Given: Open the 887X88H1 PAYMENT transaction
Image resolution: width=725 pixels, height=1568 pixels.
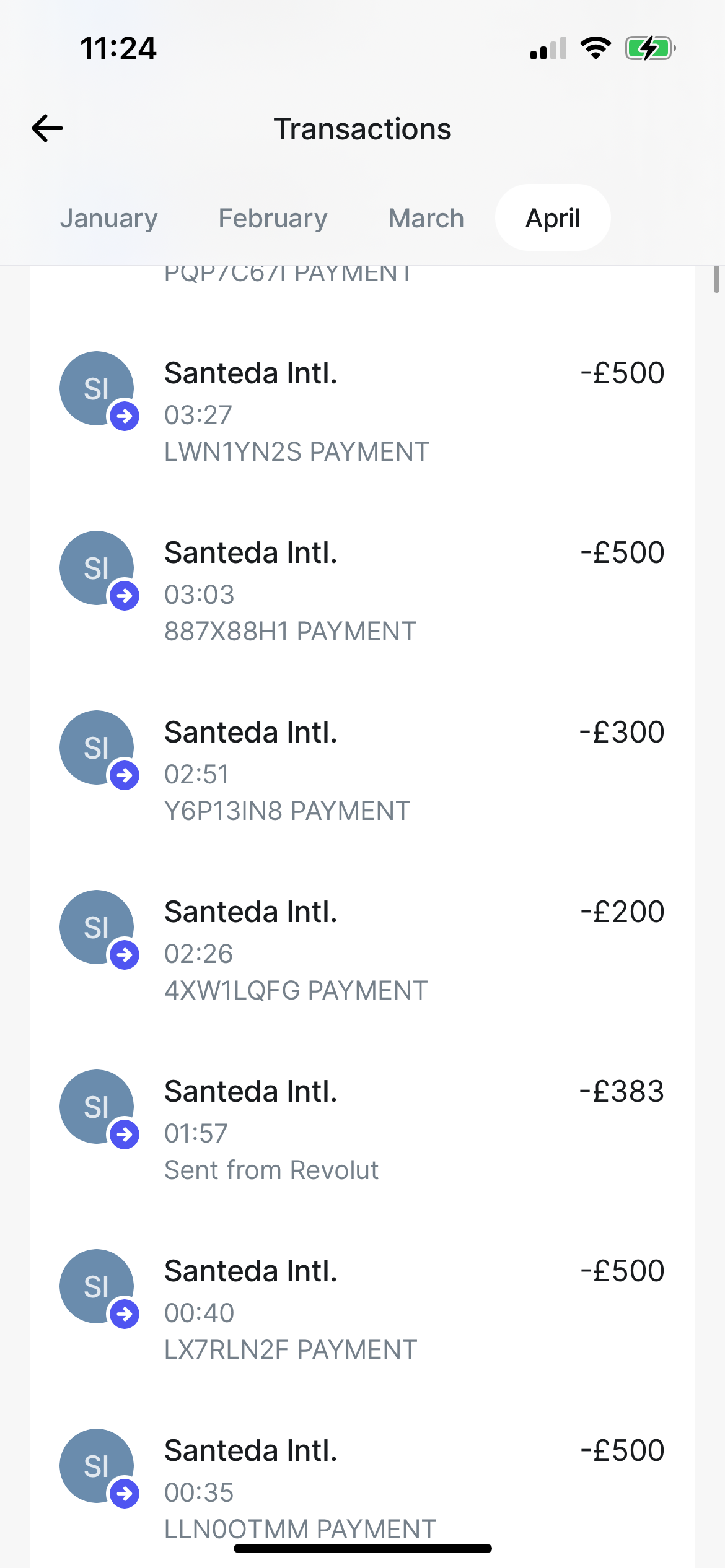Looking at the screenshot, I should click(x=291, y=632).
